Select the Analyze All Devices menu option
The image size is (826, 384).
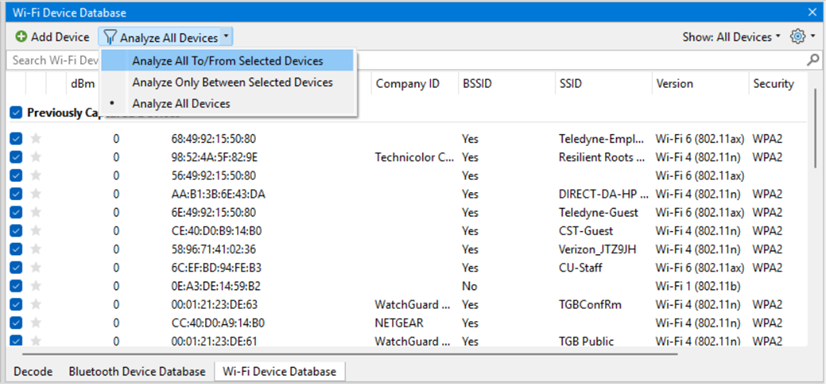[228, 104]
